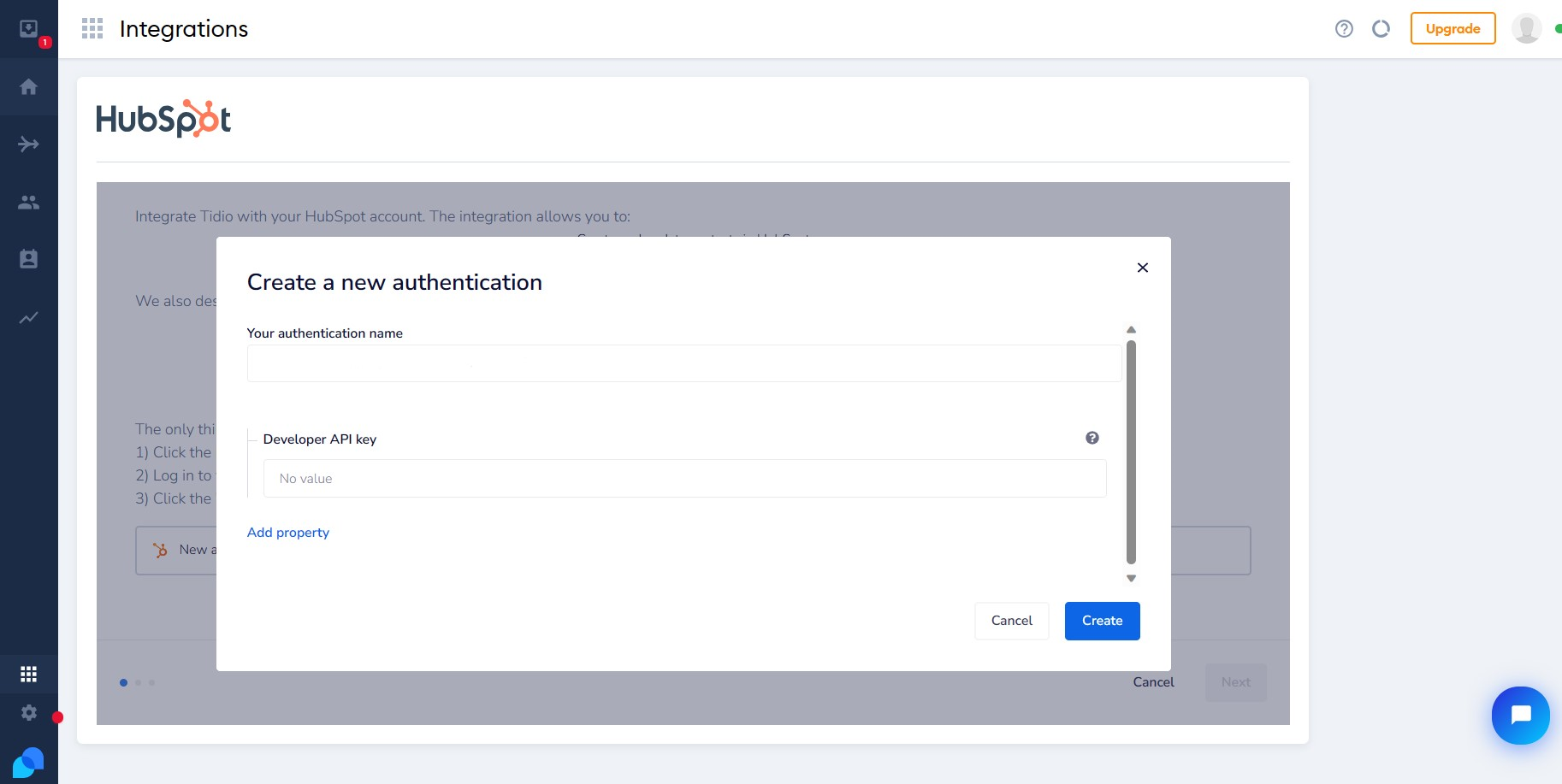Click the HubSpot sprocket icon on New button
1562x784 pixels.
point(160,551)
